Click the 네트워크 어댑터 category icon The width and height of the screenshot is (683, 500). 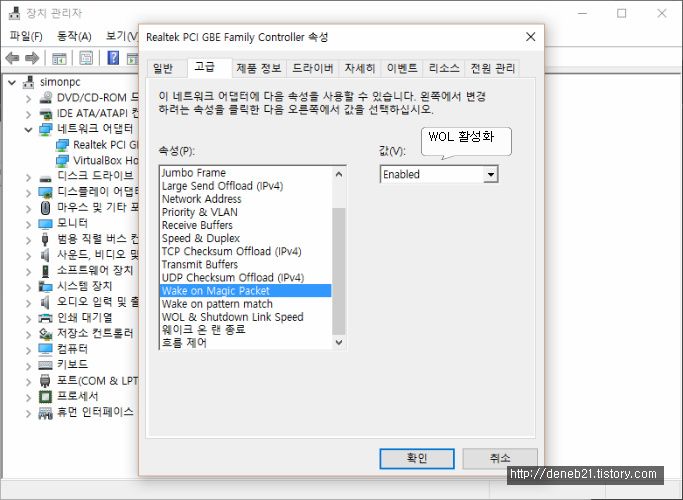tap(45, 129)
